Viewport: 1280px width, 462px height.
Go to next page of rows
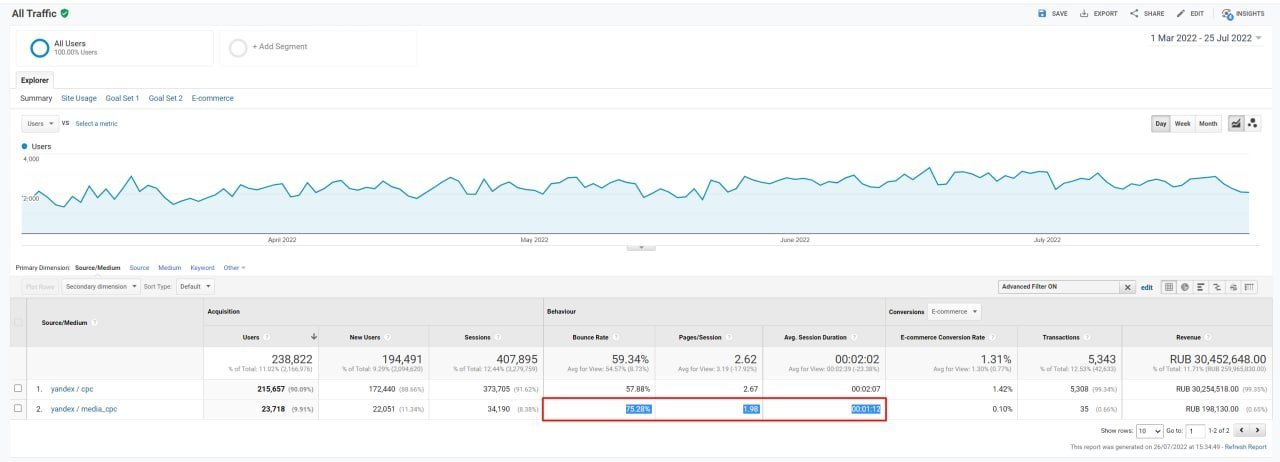tap(1258, 430)
